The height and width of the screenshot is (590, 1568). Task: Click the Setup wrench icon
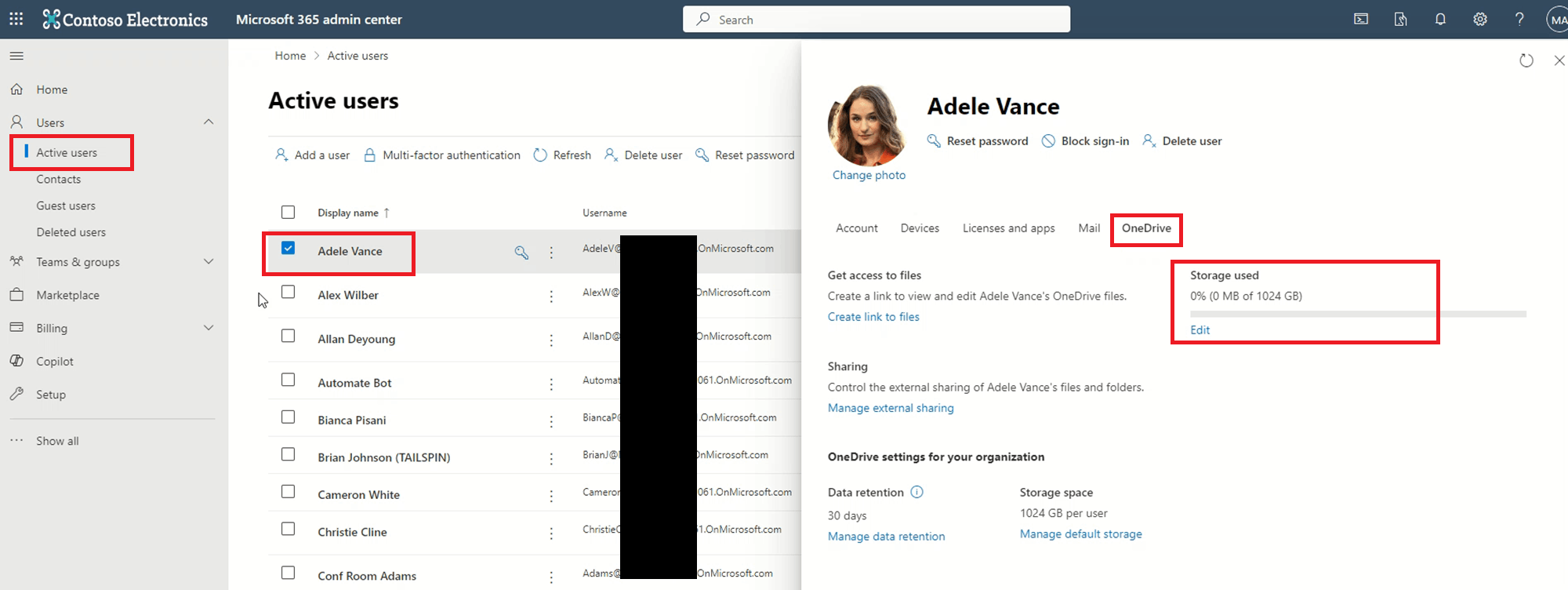tap(16, 394)
